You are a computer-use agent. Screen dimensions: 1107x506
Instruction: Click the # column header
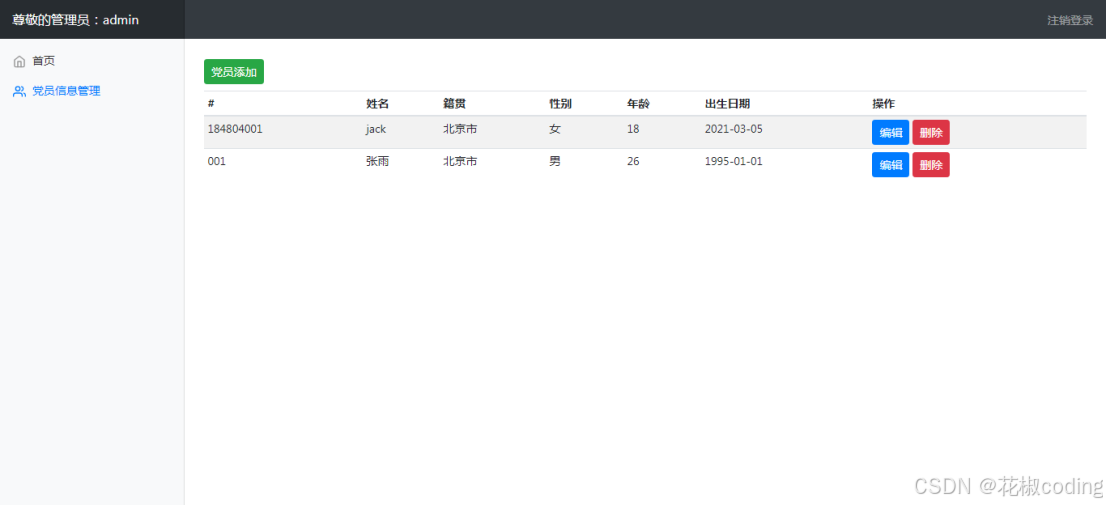[211, 104]
